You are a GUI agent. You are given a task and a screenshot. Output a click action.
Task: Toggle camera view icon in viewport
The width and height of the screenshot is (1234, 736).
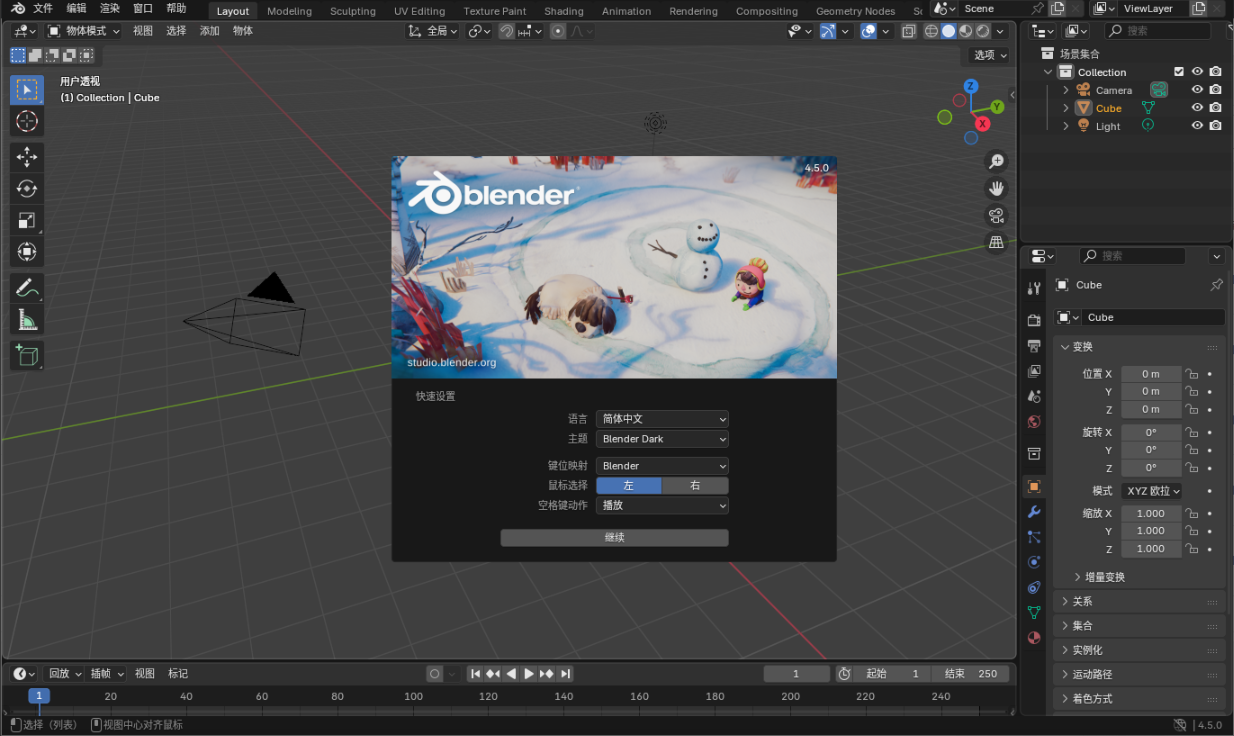click(996, 215)
